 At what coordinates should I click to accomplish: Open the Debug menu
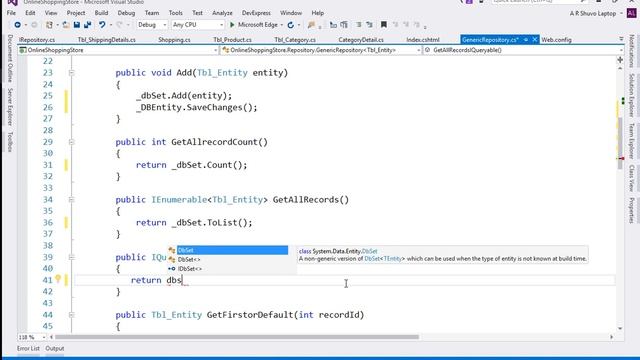coord(126,13)
